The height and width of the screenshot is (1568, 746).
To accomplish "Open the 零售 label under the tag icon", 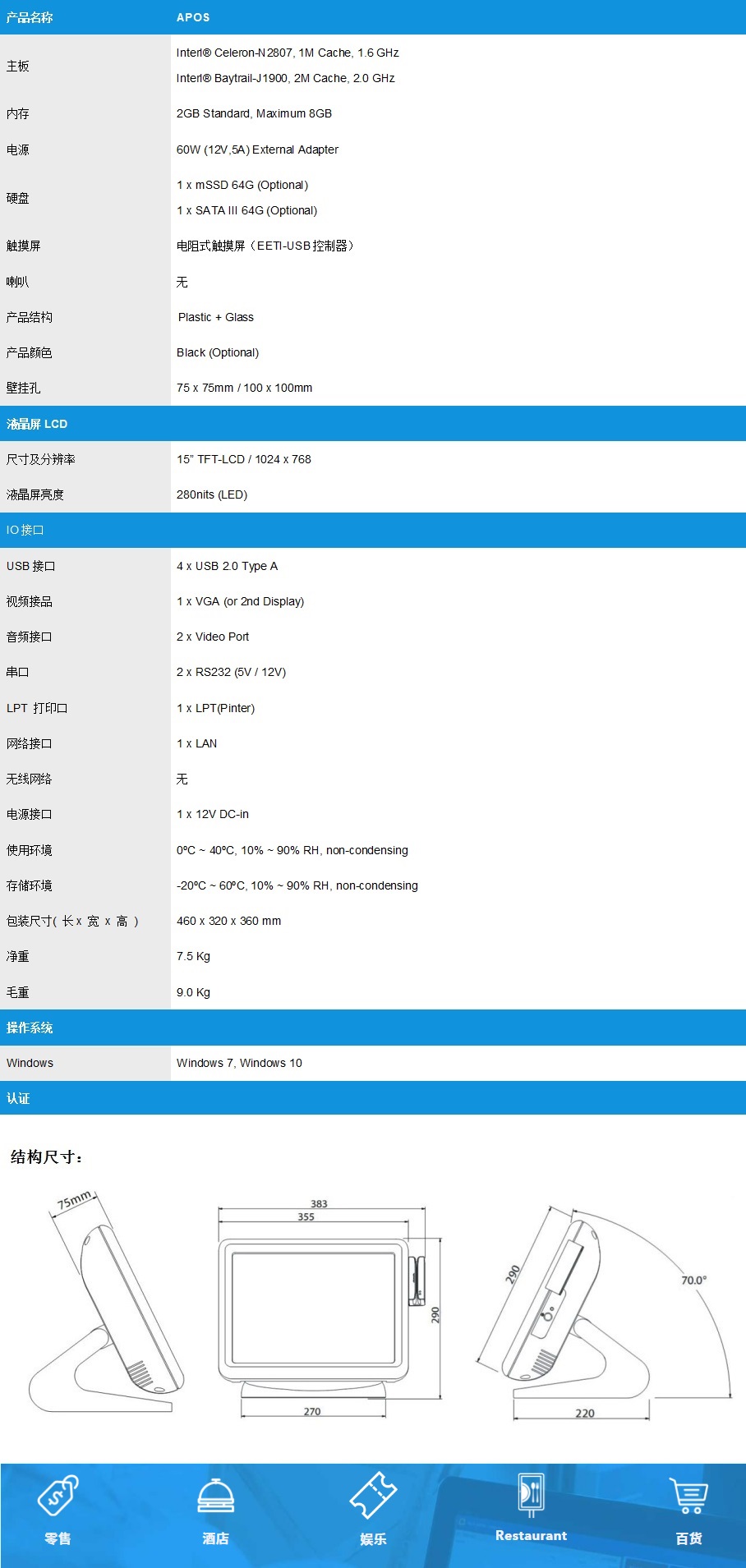I will pos(58,1538).
